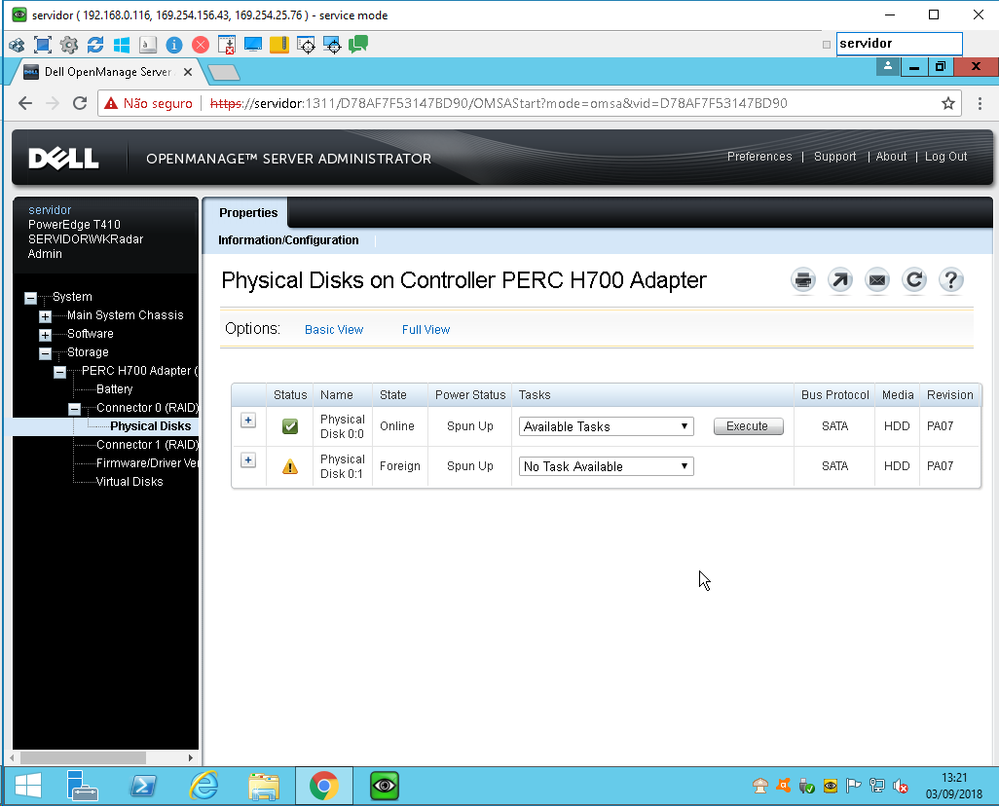Viewport: 999px width, 806px height.
Task: Click the download-with-red-X window icon in viewer toolbar
Action: point(226,45)
